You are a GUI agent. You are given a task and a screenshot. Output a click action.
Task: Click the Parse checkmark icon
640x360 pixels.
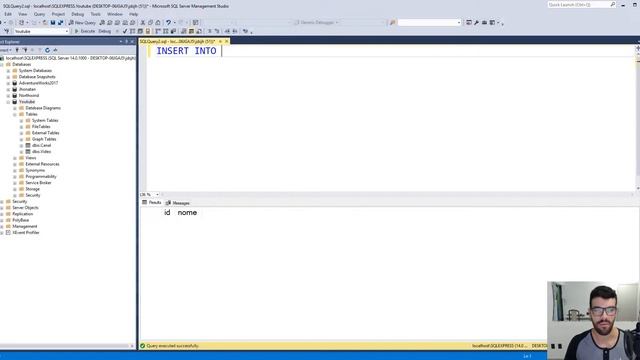125,31
